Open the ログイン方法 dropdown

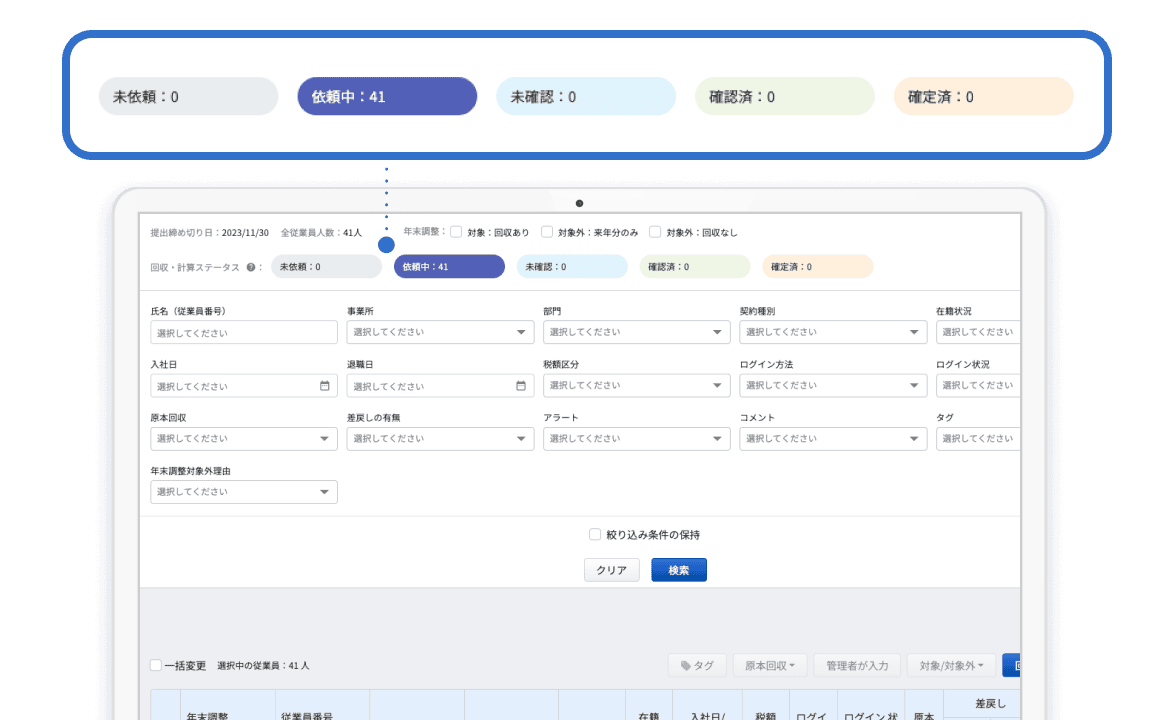[x=833, y=386]
